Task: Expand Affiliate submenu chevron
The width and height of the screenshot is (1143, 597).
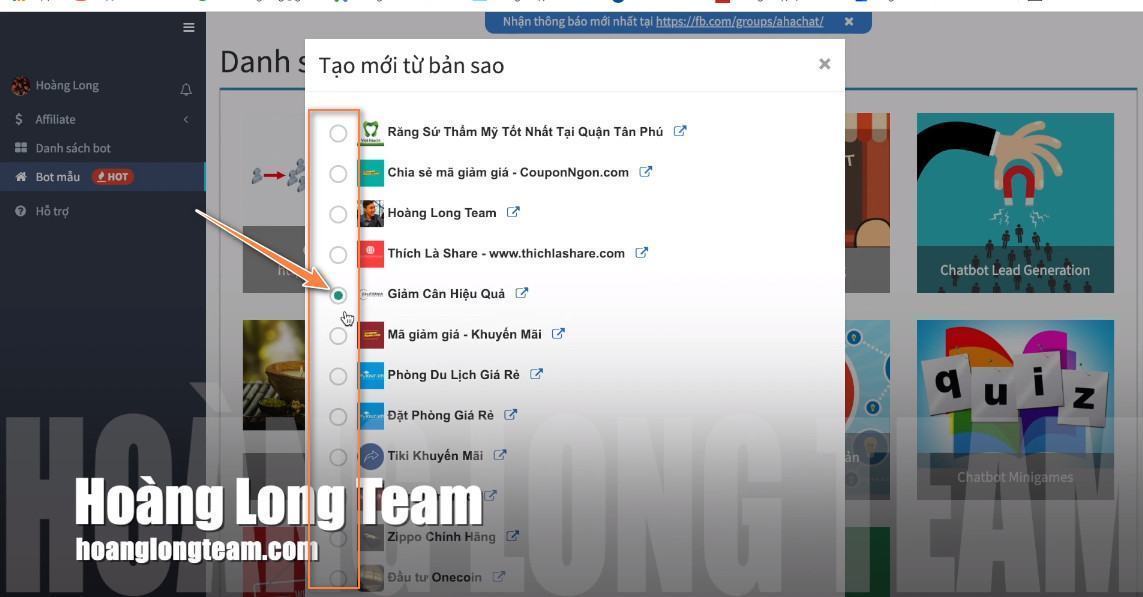Action: [186, 119]
